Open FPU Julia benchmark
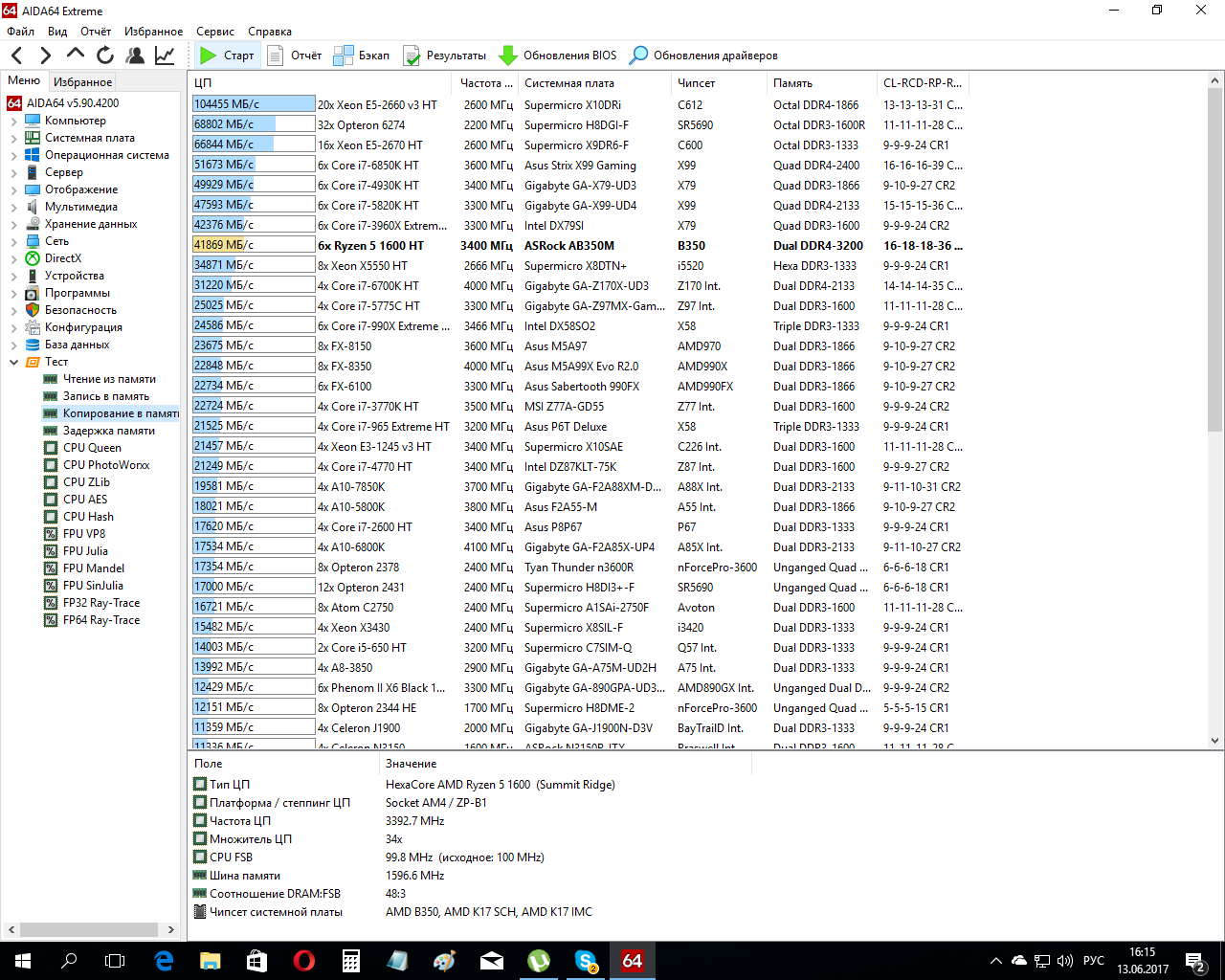Image resolution: width=1225 pixels, height=980 pixels. (85, 551)
